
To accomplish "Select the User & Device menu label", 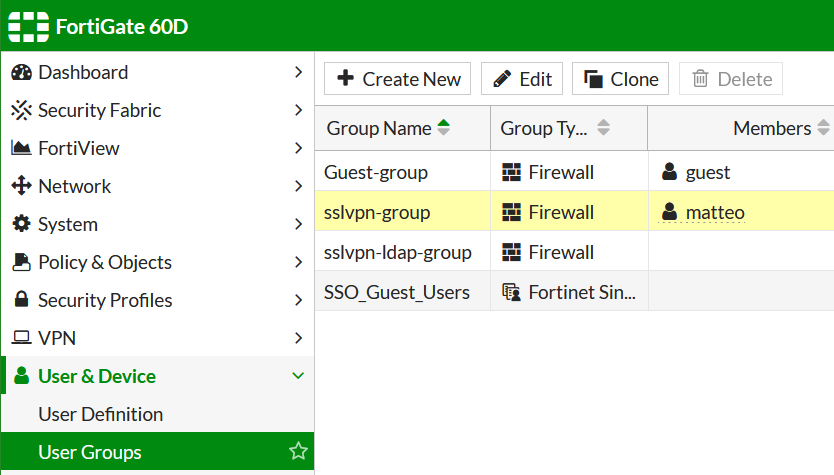I will point(97,376).
